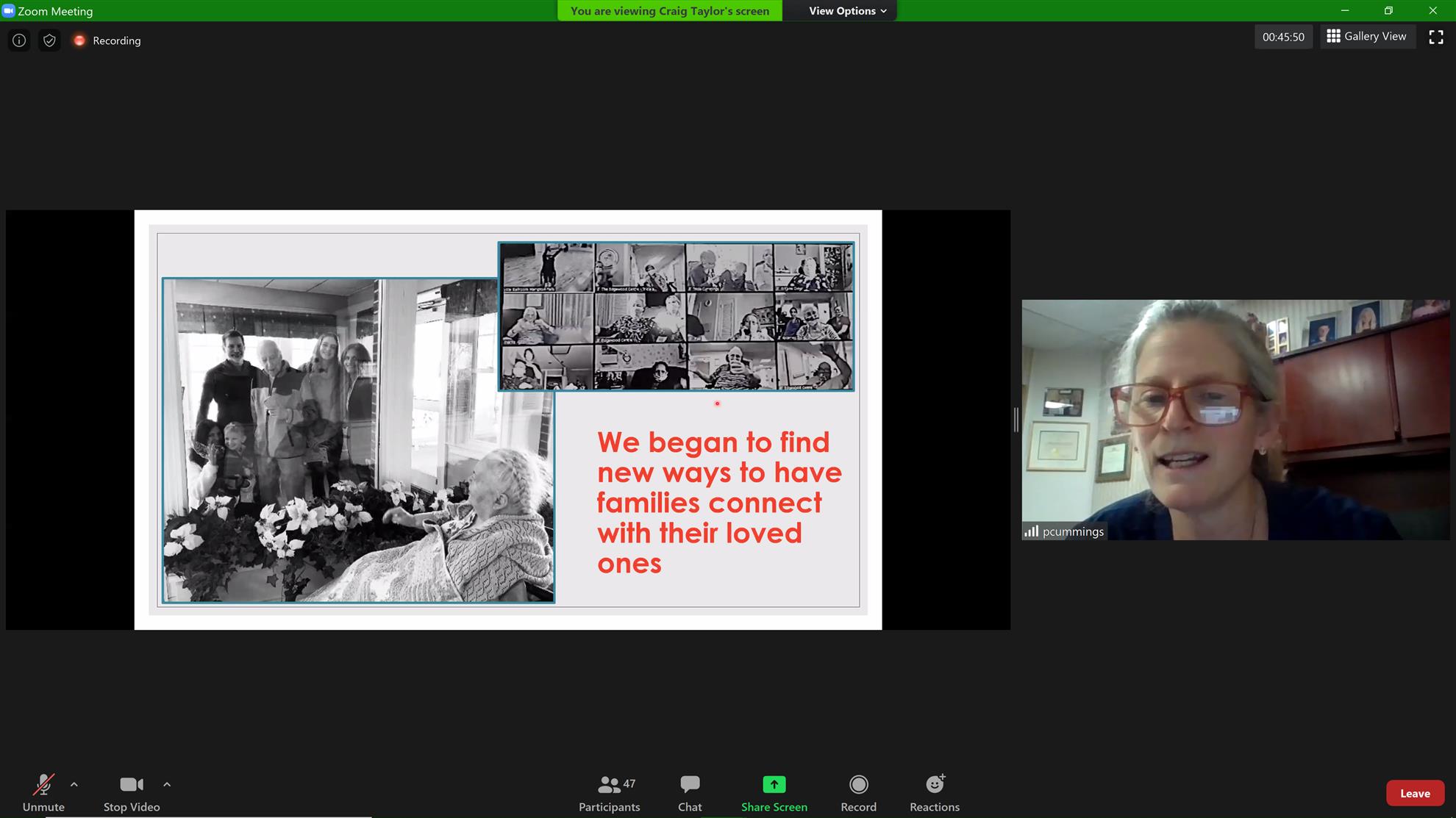Stop the video camera
The image size is (1456, 818).
(132, 793)
